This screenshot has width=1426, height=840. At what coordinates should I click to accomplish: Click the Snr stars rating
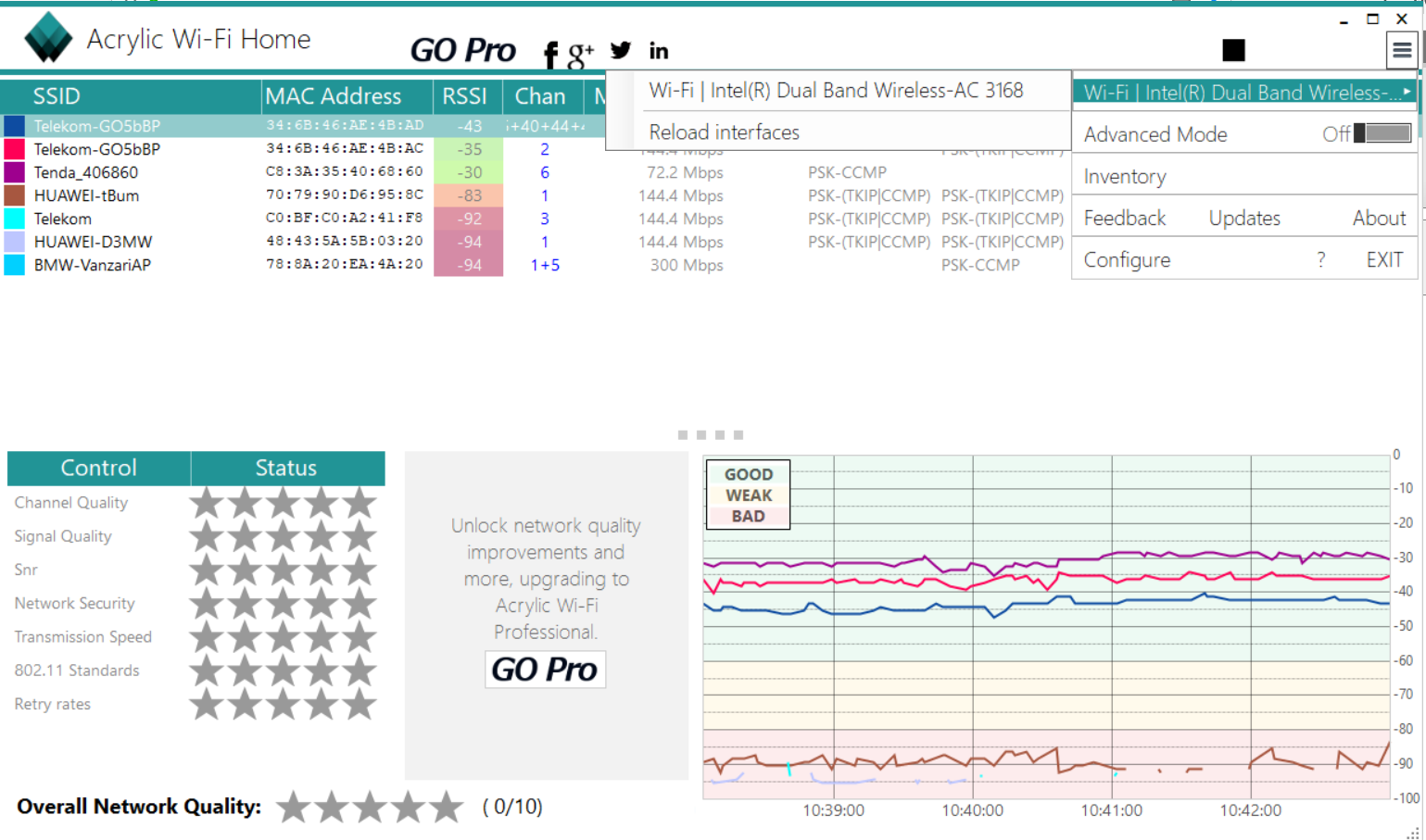(283, 570)
